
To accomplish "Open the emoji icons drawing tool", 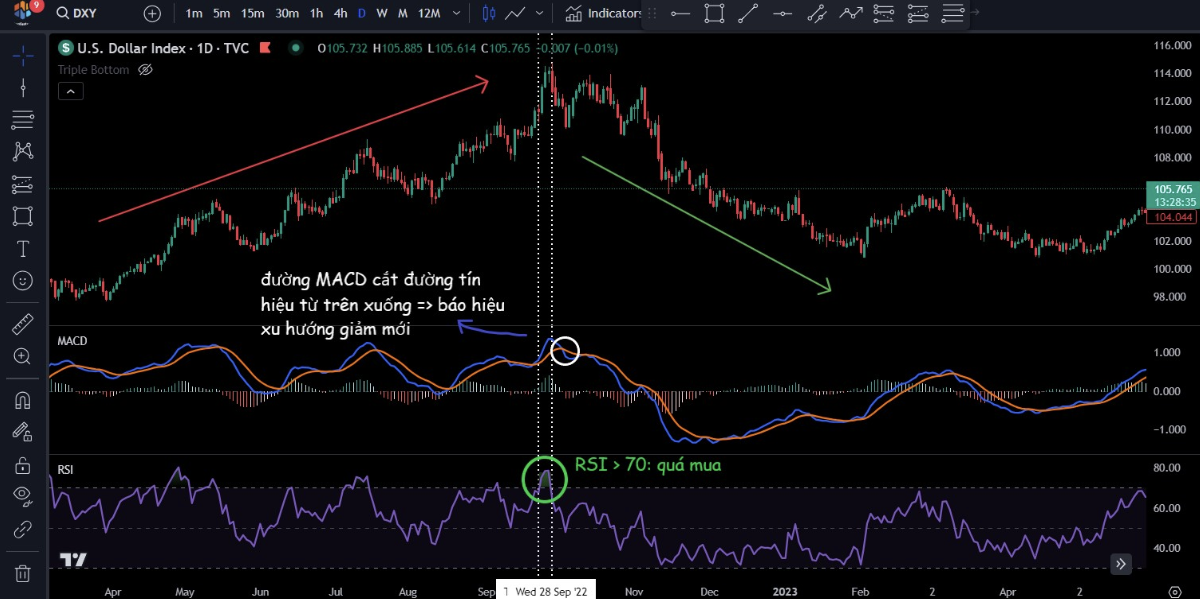I will (x=22, y=281).
